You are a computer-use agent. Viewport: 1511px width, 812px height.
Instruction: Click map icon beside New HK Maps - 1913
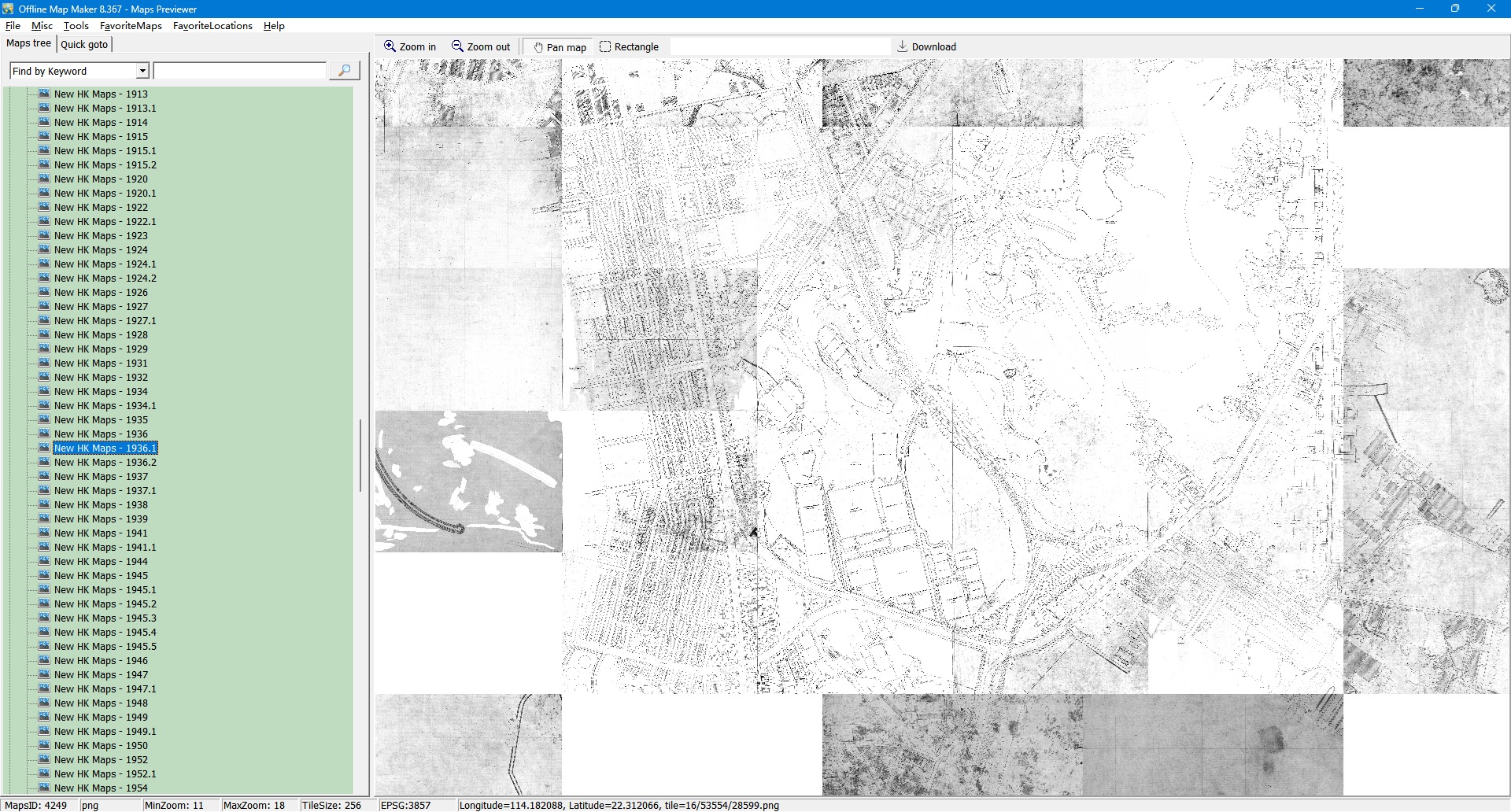pyautogui.click(x=45, y=94)
